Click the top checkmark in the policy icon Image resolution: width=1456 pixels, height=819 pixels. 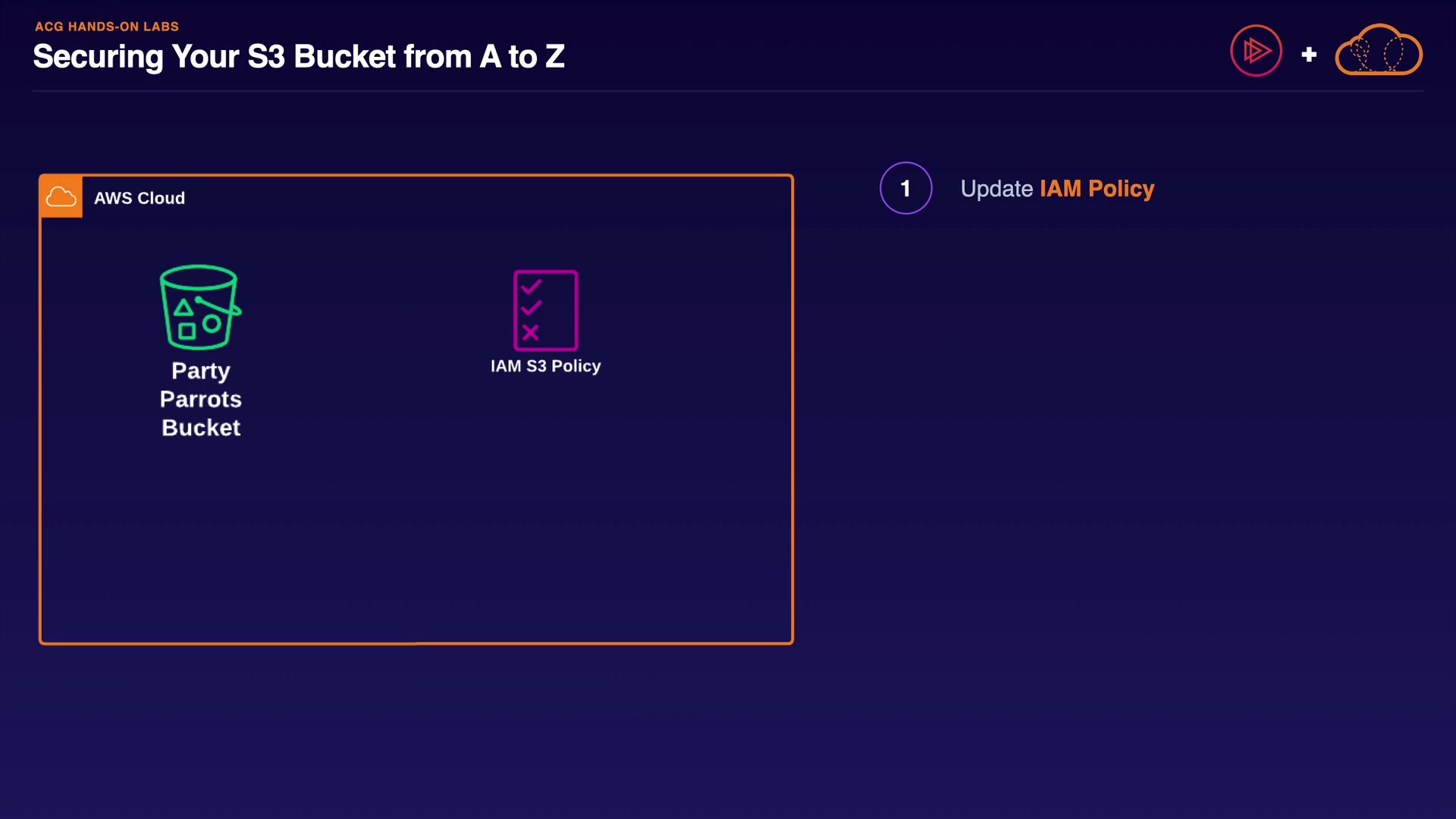531,287
